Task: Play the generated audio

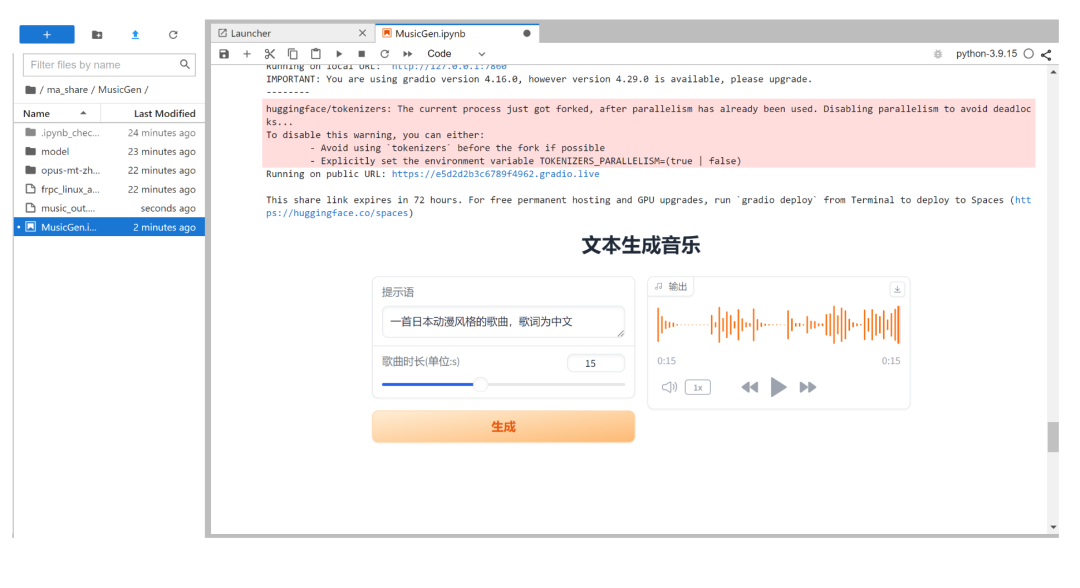Action: coord(778,387)
